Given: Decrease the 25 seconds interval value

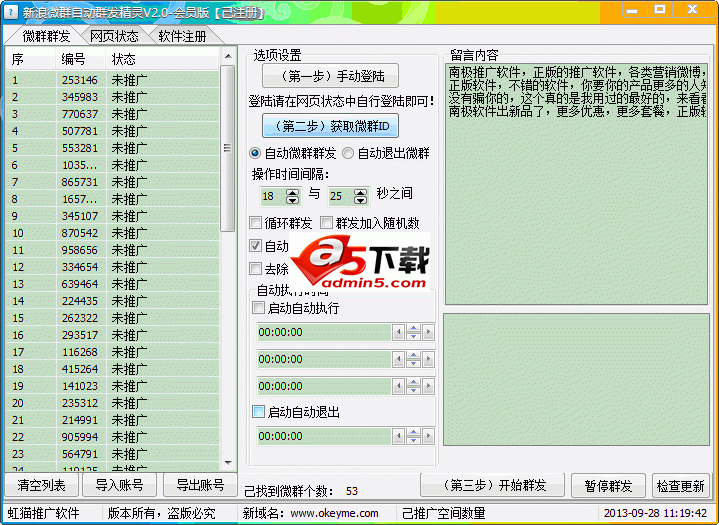Looking at the screenshot, I should point(361,200).
